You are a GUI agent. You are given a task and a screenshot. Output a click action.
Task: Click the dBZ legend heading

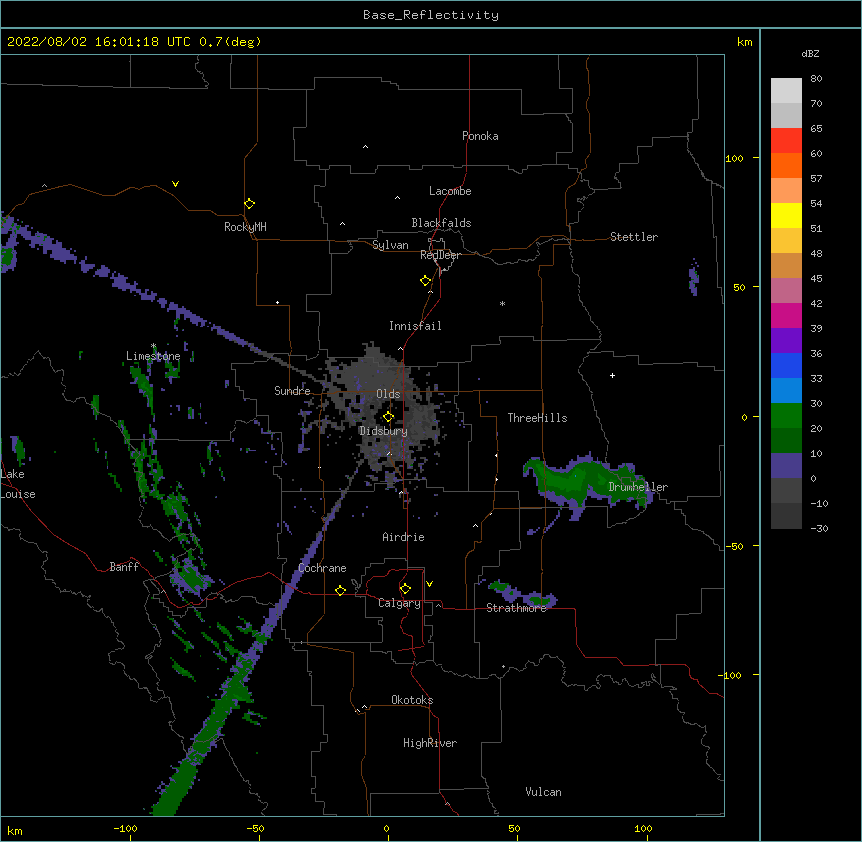click(810, 54)
